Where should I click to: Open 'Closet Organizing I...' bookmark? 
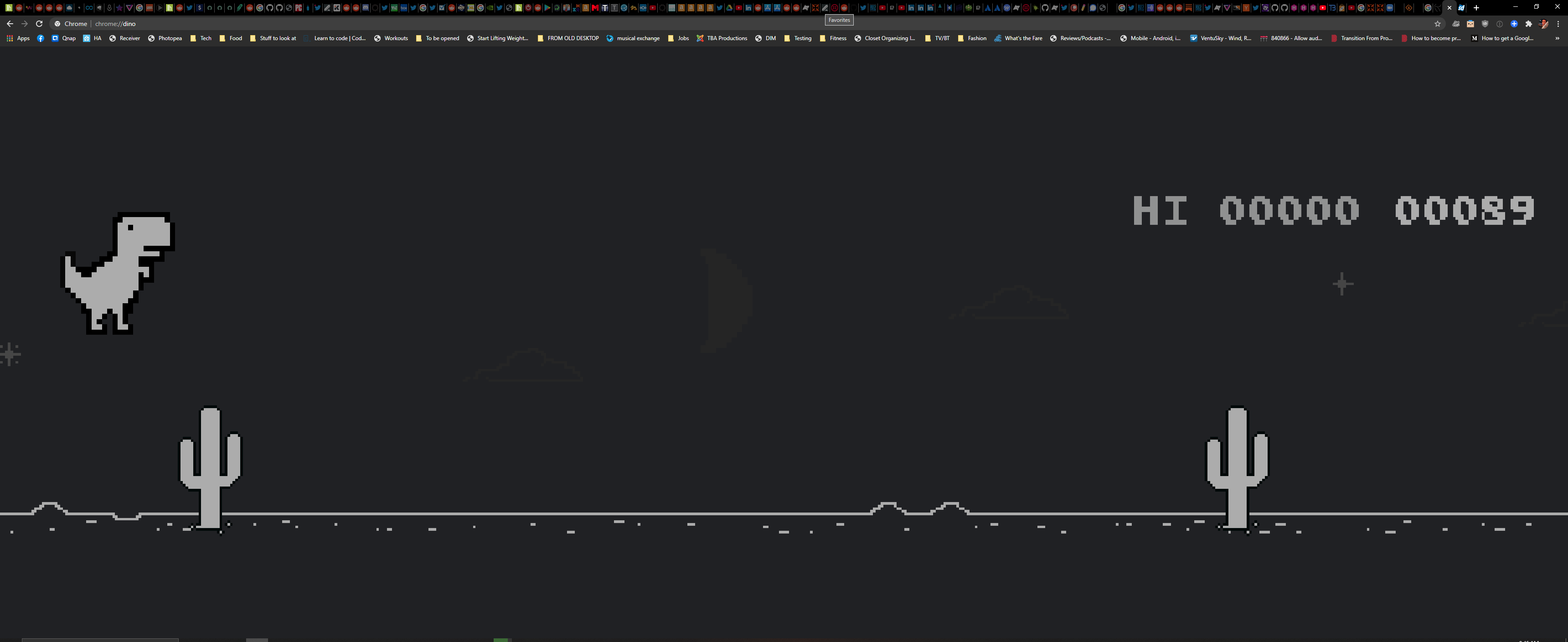[884, 38]
